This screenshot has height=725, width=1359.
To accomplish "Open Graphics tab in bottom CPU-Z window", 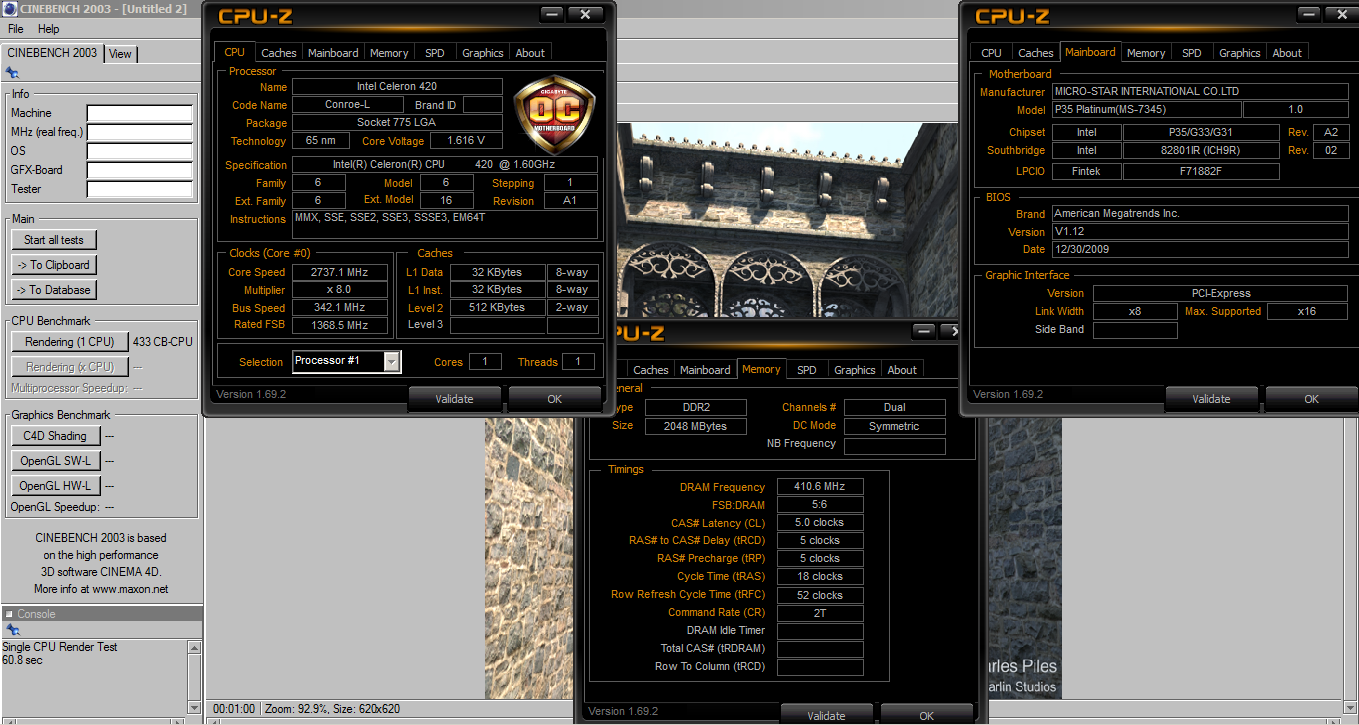I will click(855, 370).
